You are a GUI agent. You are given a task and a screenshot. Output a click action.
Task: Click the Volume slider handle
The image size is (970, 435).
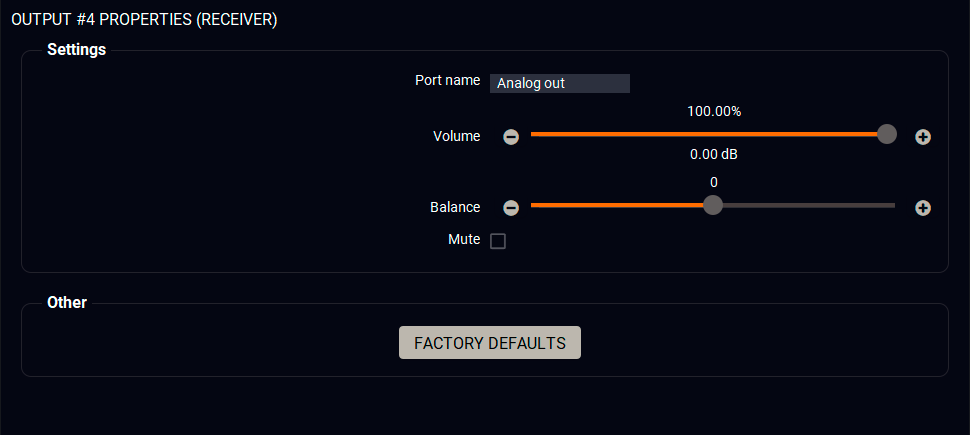click(886, 134)
